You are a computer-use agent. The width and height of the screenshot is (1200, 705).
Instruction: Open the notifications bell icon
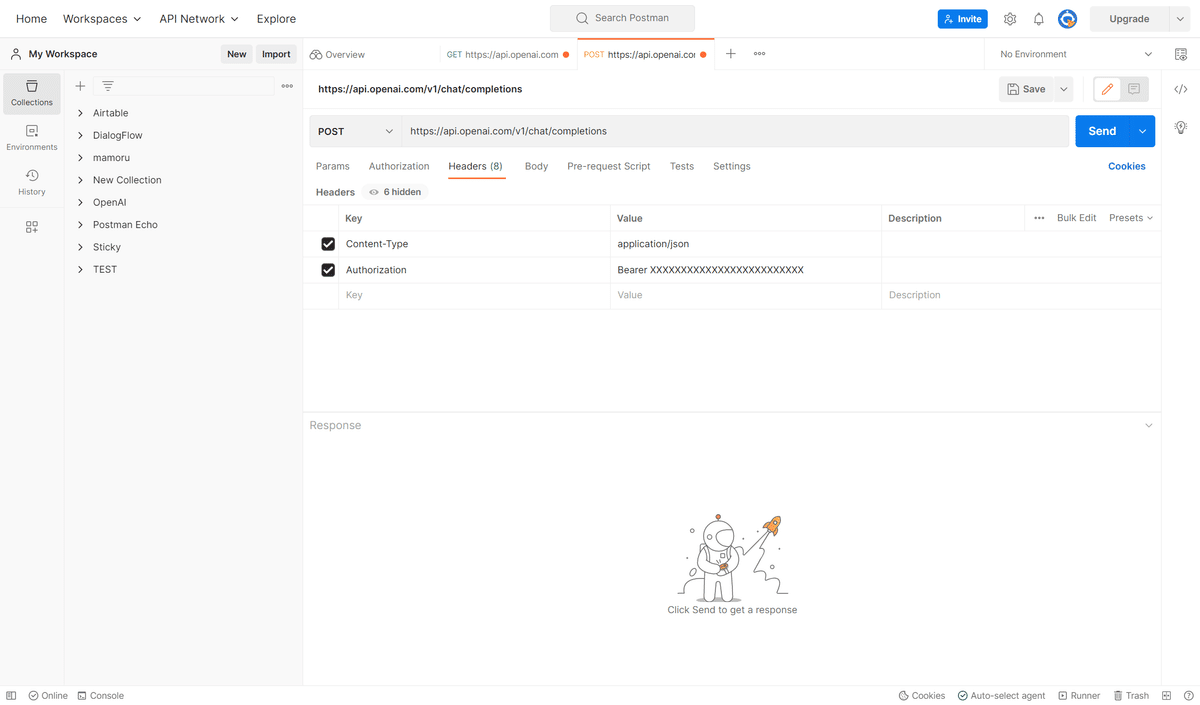click(x=1039, y=19)
